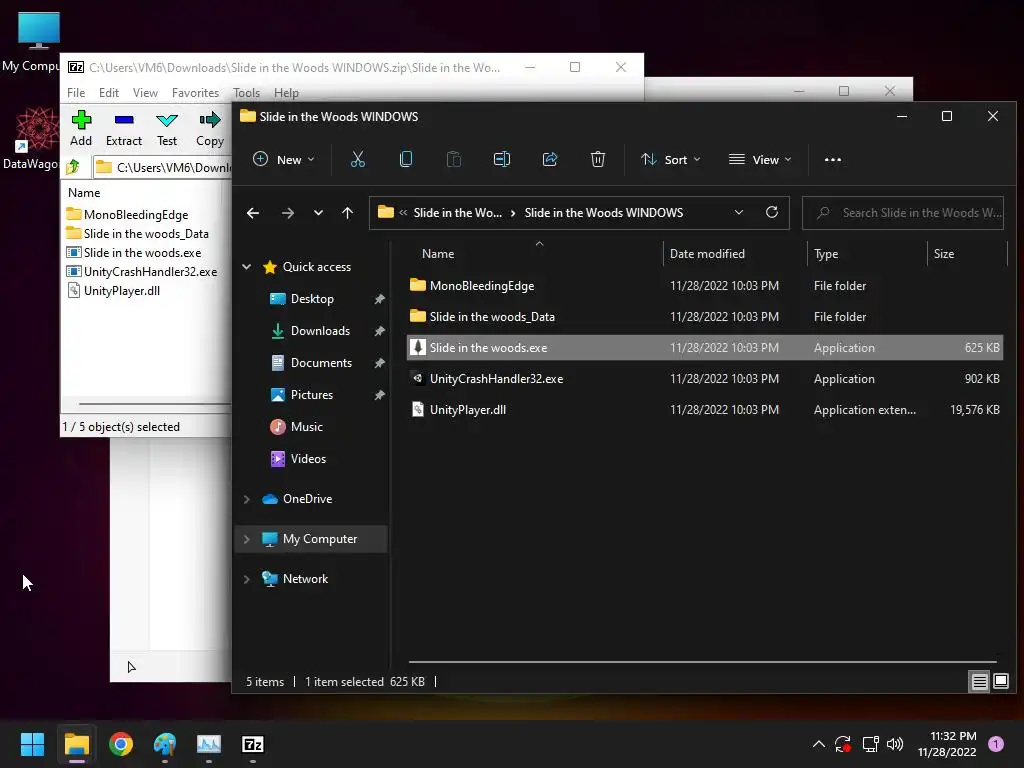Open the View layout dropdown
Image resolution: width=1024 pixels, height=768 pixels.
coord(760,159)
